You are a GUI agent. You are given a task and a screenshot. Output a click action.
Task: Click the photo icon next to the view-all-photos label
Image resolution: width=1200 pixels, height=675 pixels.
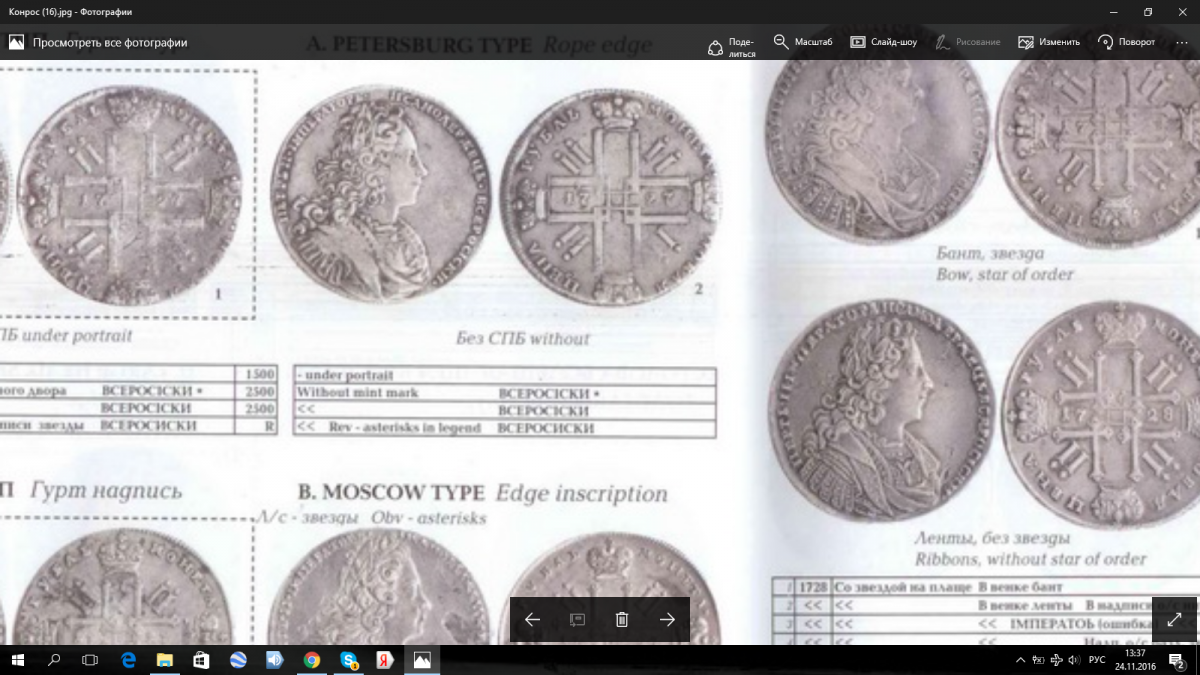tap(16, 42)
